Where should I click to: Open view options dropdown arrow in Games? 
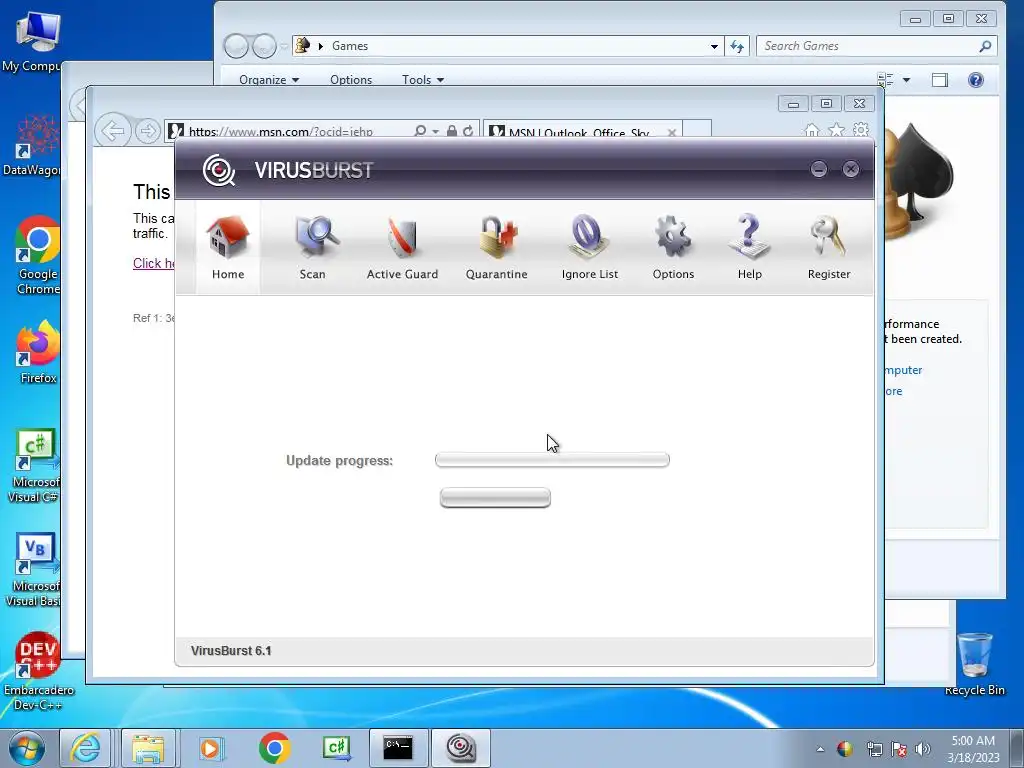coord(906,80)
